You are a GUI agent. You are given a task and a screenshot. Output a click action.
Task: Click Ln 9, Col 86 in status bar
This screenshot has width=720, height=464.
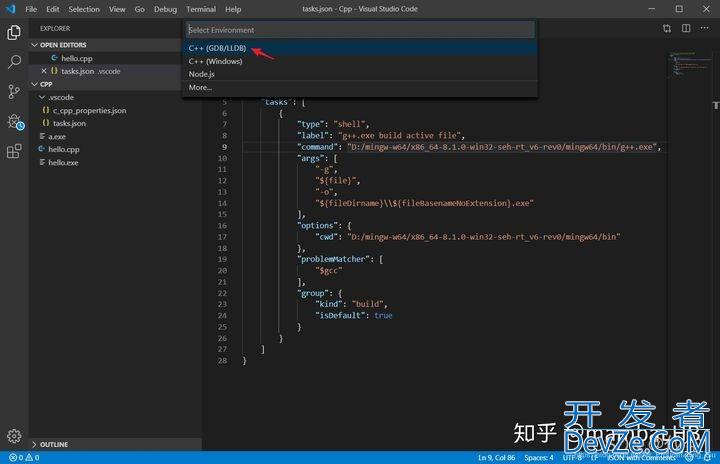[x=496, y=458]
